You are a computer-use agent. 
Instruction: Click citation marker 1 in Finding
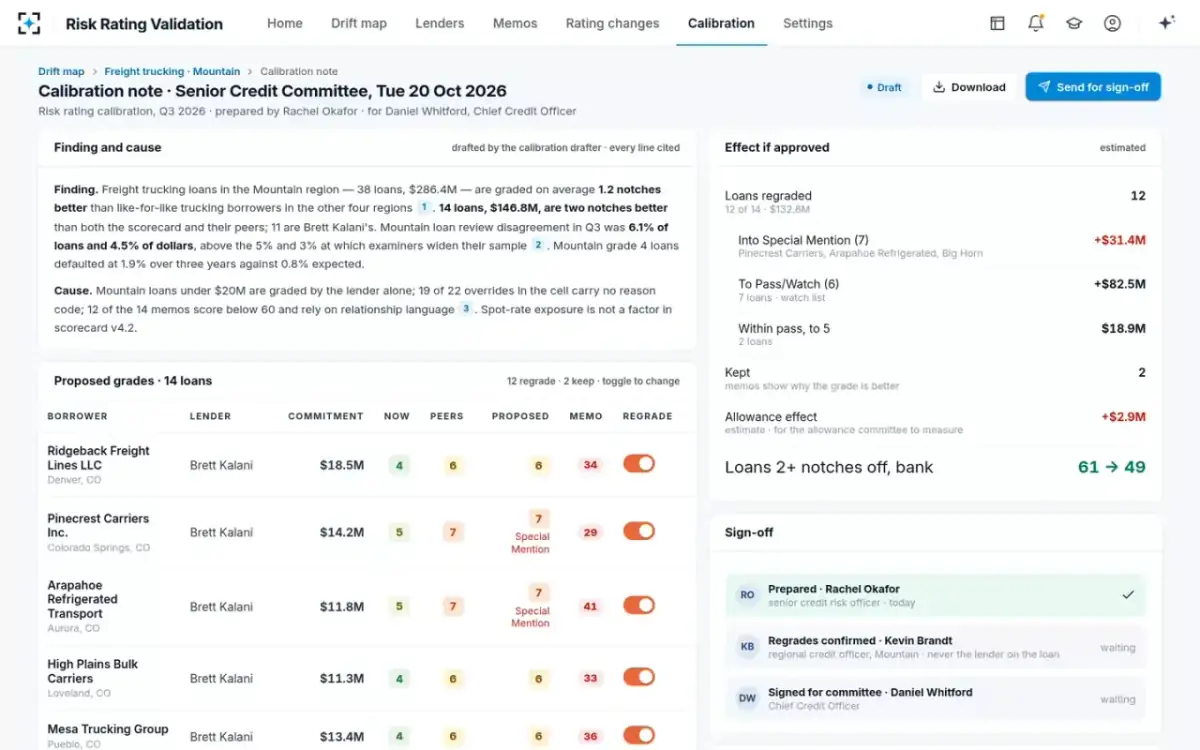click(x=424, y=208)
